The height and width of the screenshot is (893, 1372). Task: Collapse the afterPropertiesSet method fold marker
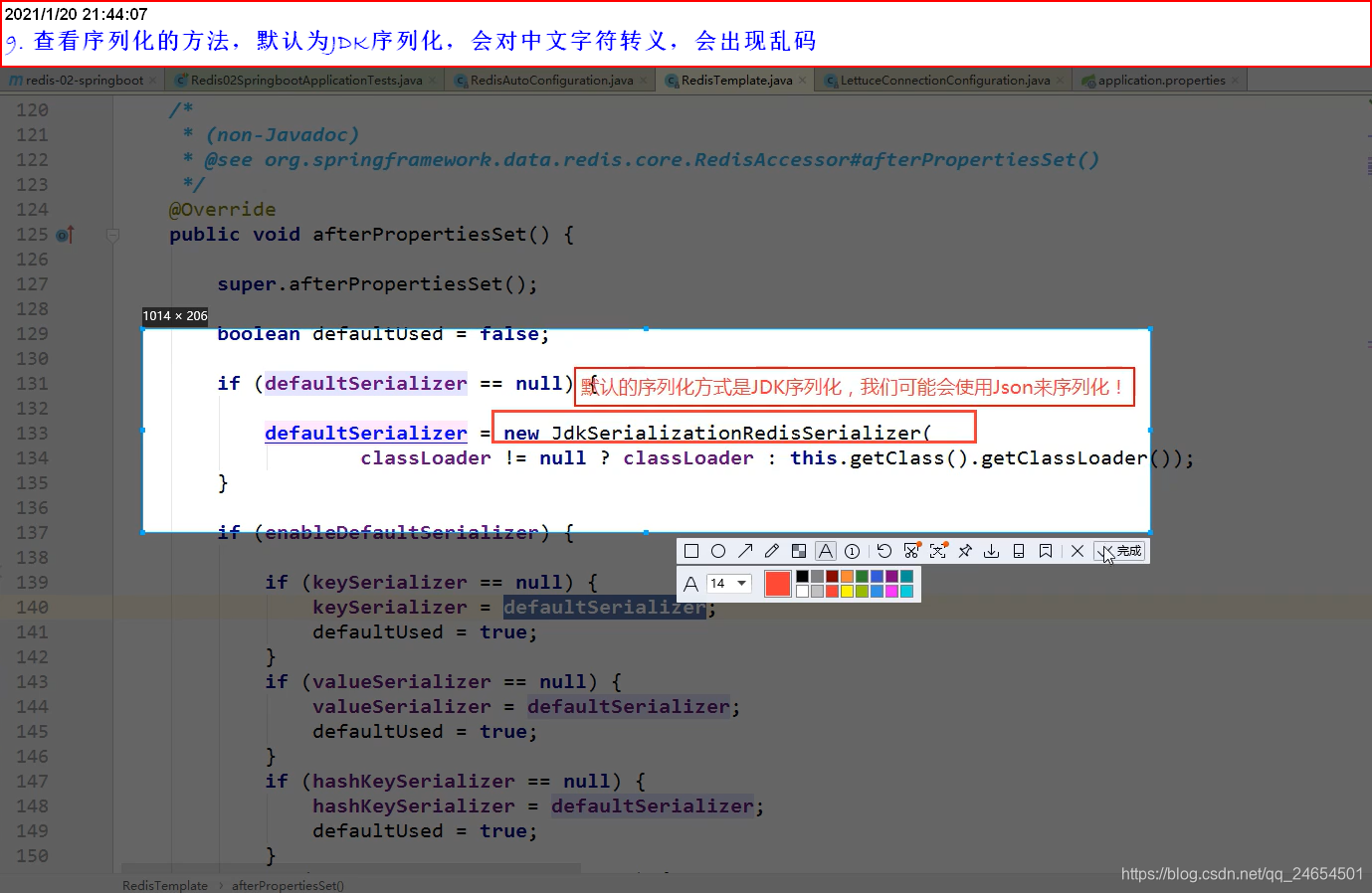(113, 236)
